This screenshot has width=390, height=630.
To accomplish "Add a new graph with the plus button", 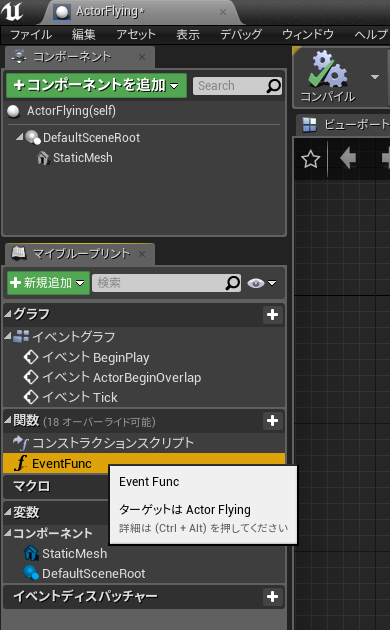I will (272, 315).
